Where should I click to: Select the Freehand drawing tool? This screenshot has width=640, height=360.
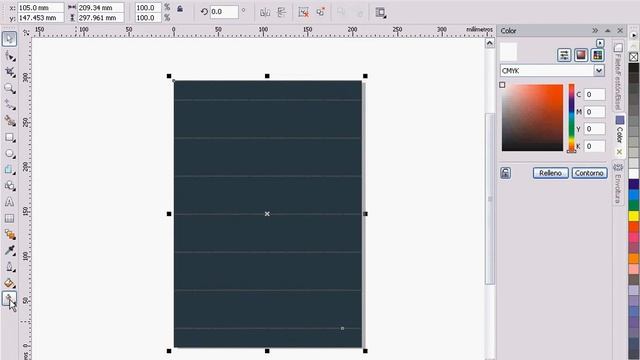[10, 105]
